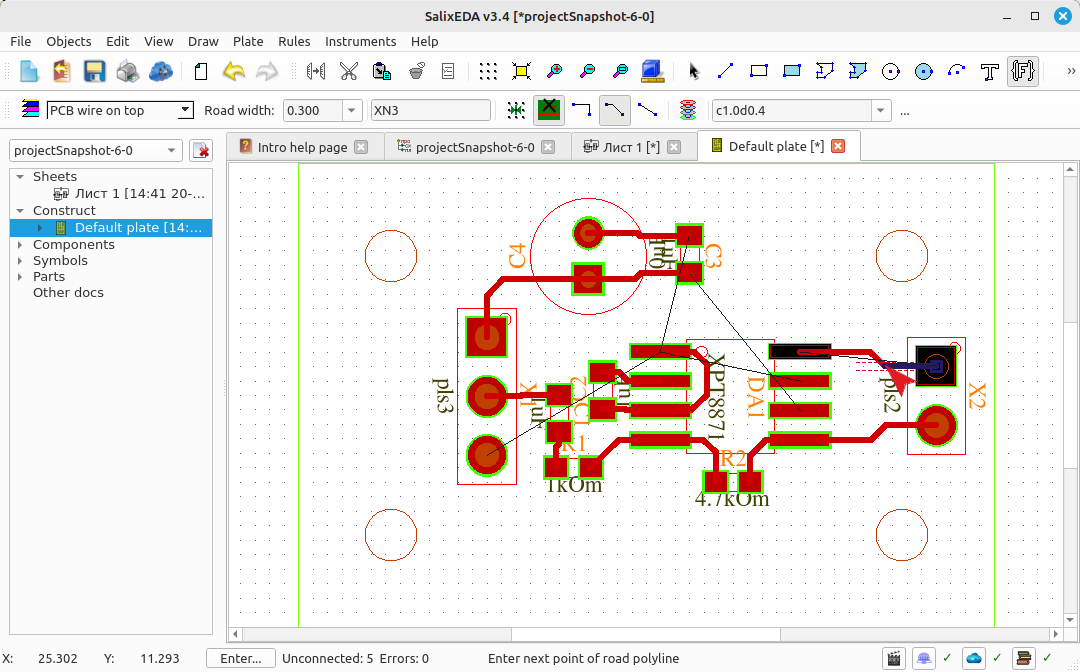Toggle the green X rule check button
This screenshot has height=672, width=1080.
(549, 109)
